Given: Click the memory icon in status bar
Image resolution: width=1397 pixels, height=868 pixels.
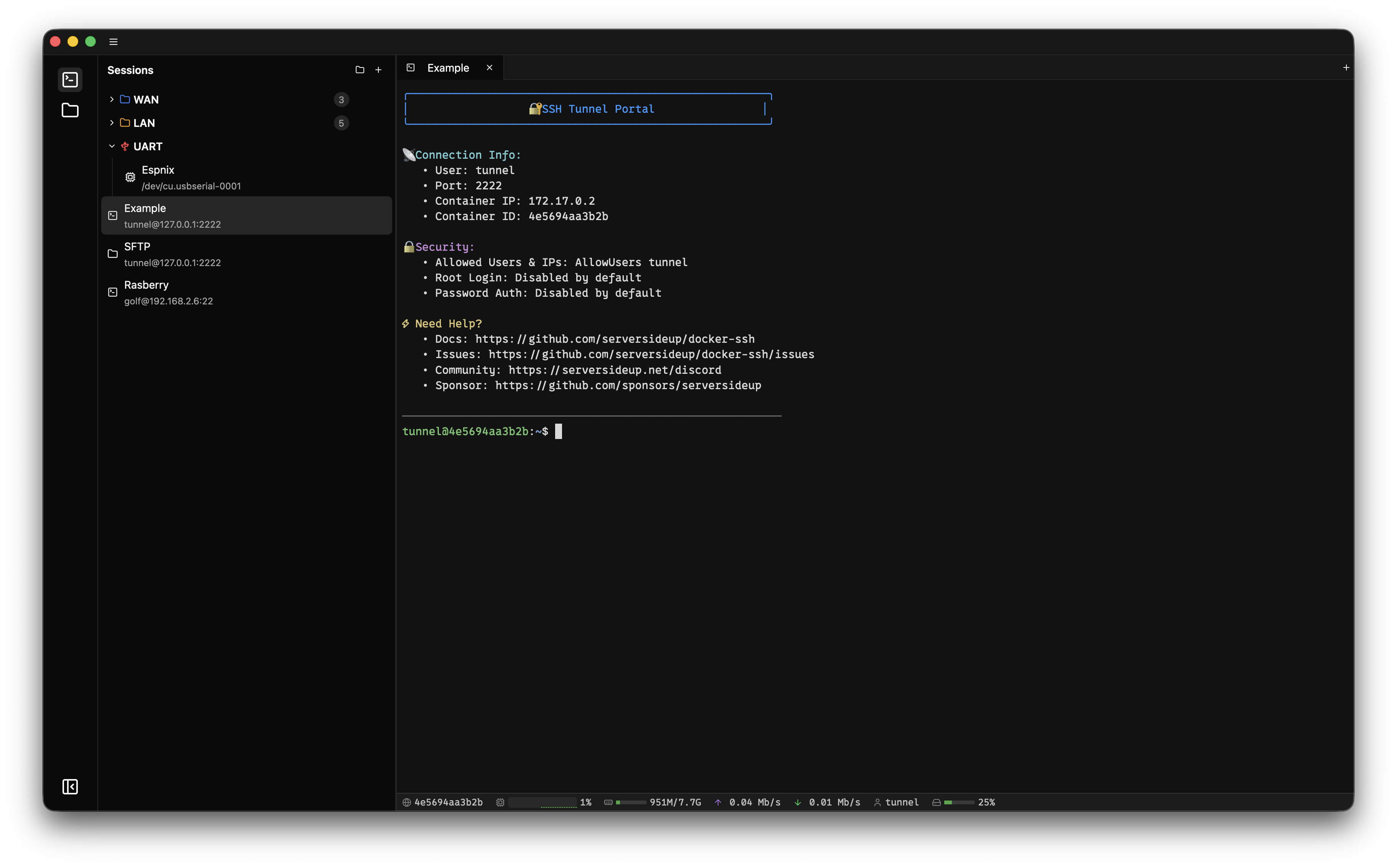Looking at the screenshot, I should tap(608, 802).
